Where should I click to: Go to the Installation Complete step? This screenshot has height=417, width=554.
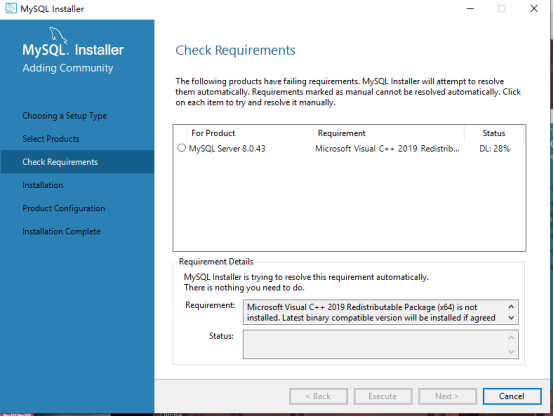click(x=61, y=231)
